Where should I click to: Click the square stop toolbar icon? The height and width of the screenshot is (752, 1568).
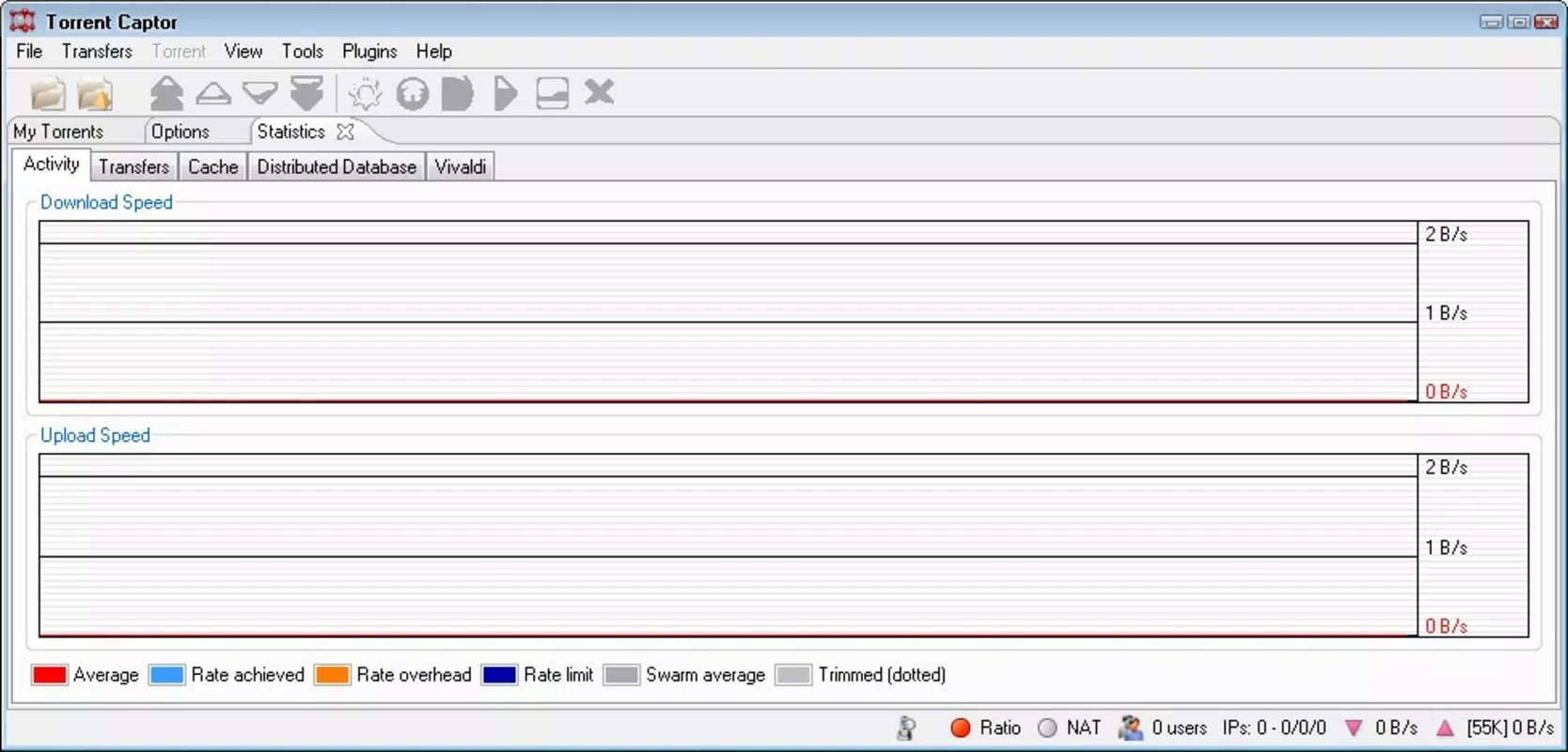coord(552,93)
